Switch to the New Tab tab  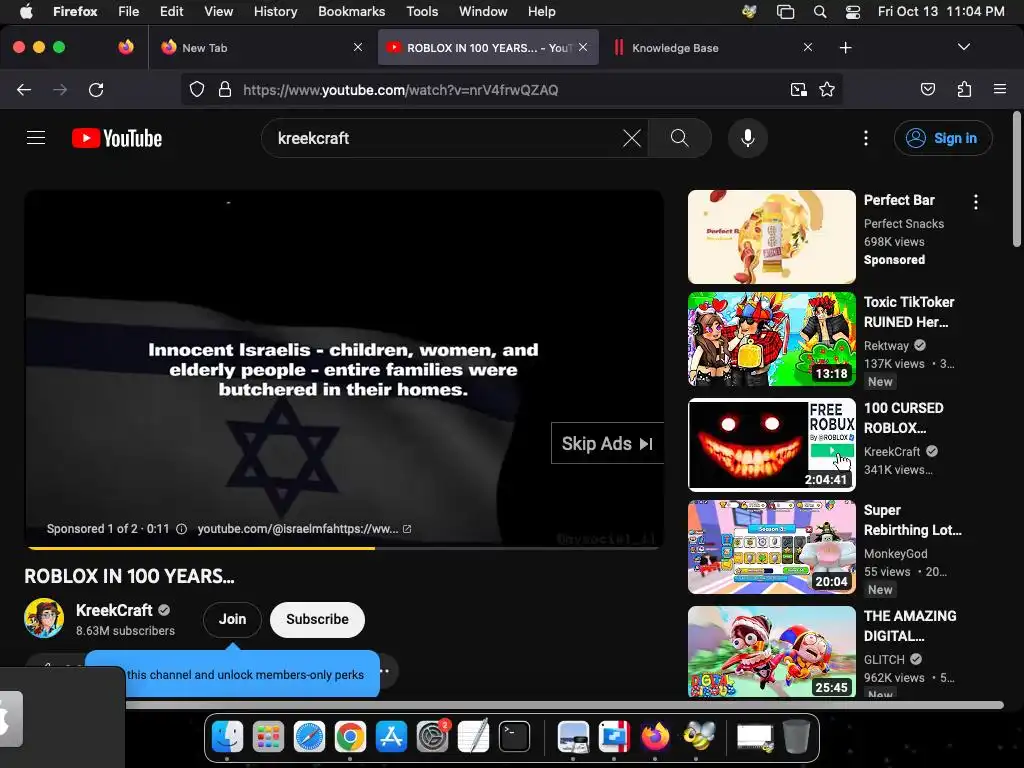pos(261,48)
